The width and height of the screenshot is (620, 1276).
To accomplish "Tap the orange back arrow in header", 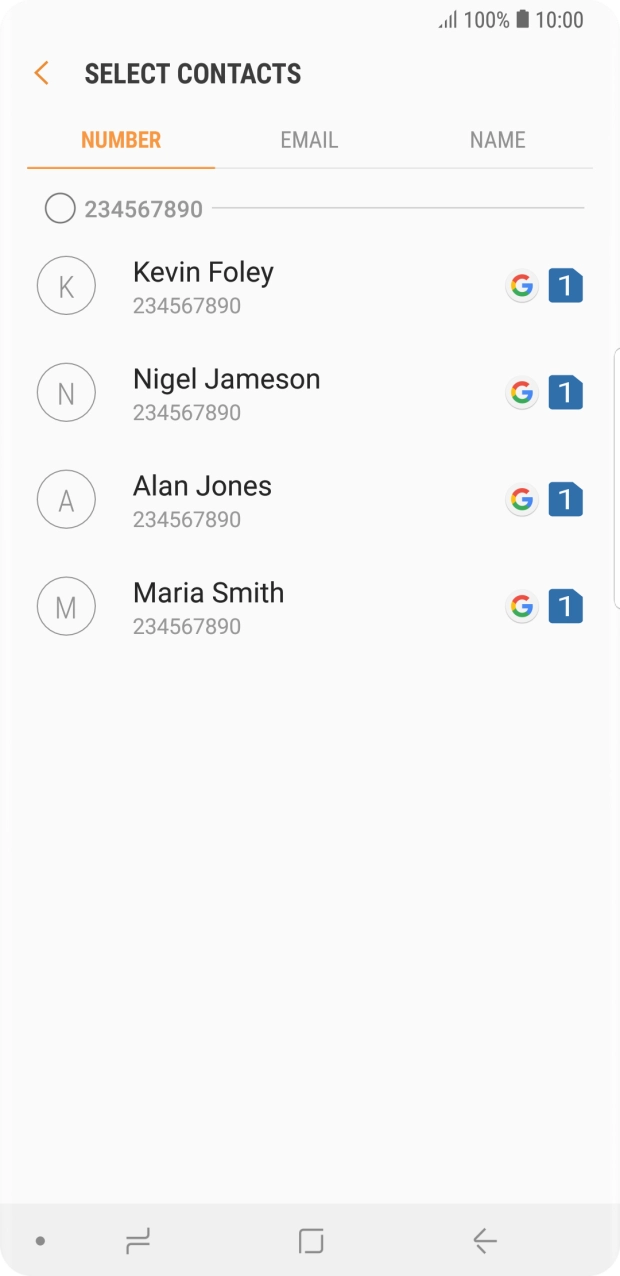I will pos(41,73).
